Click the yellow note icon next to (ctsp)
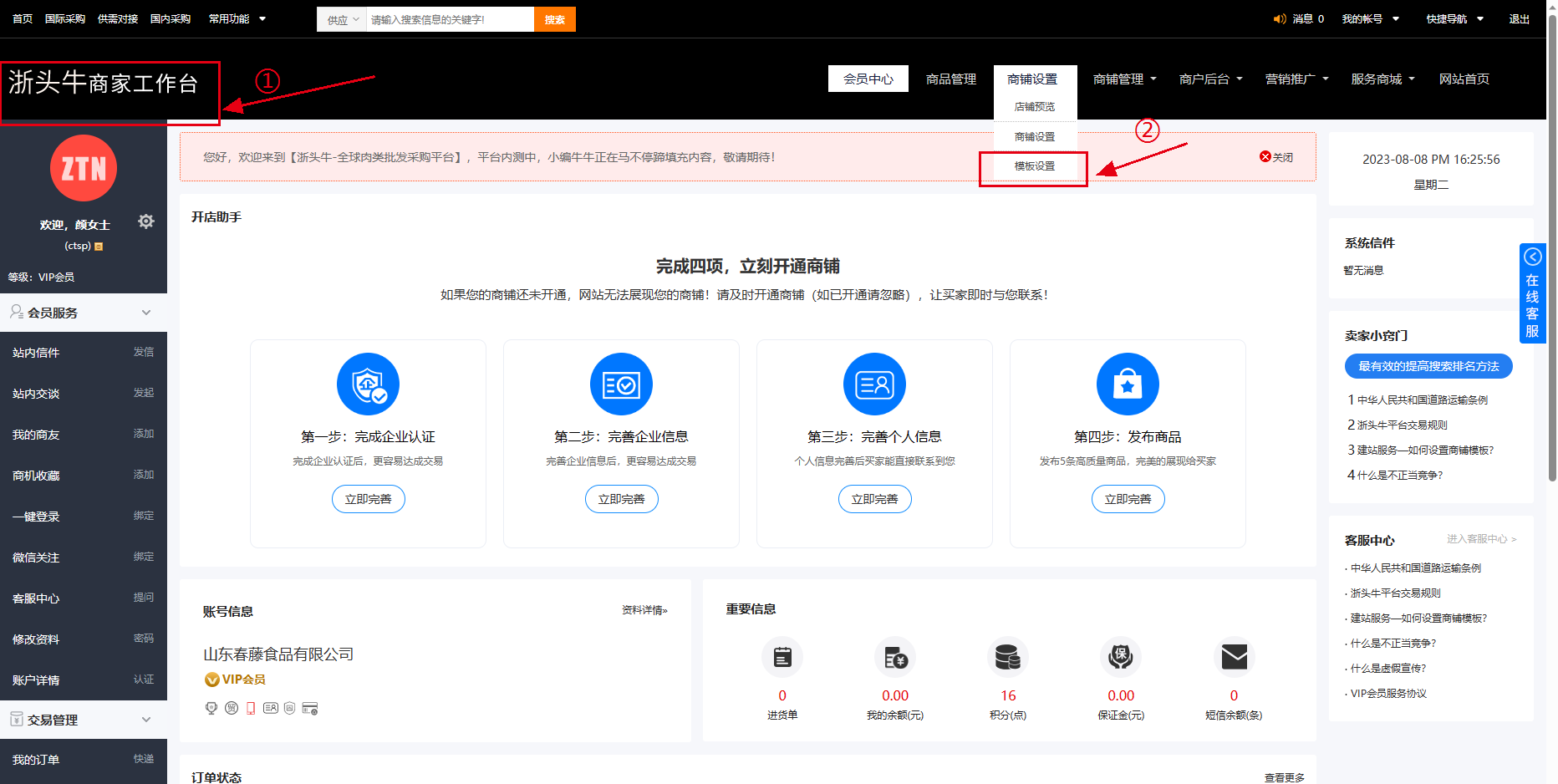This screenshot has width=1558, height=784. pyautogui.click(x=99, y=247)
